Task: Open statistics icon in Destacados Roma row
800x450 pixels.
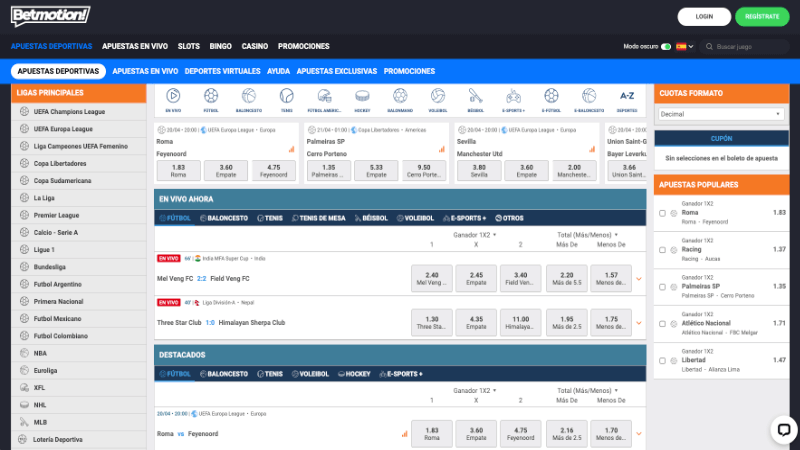Action: click(405, 434)
